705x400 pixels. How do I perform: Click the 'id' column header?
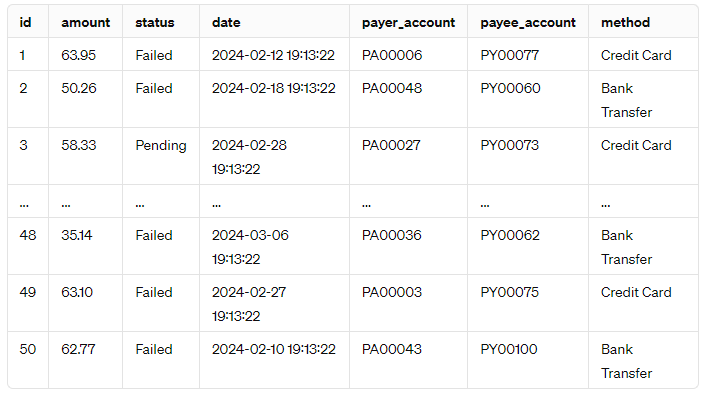tap(26, 22)
